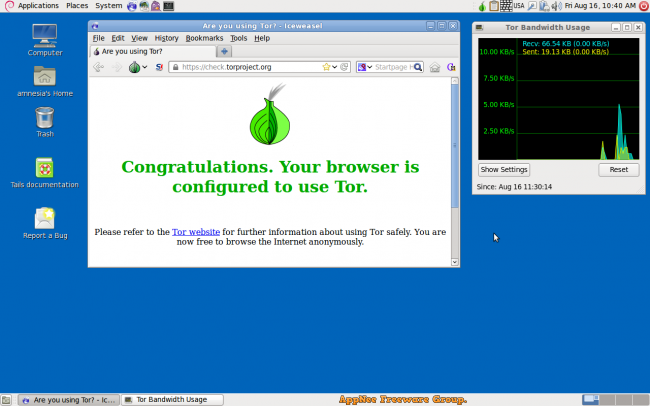Click the NoScript S icon in toolbar

pos(159,67)
